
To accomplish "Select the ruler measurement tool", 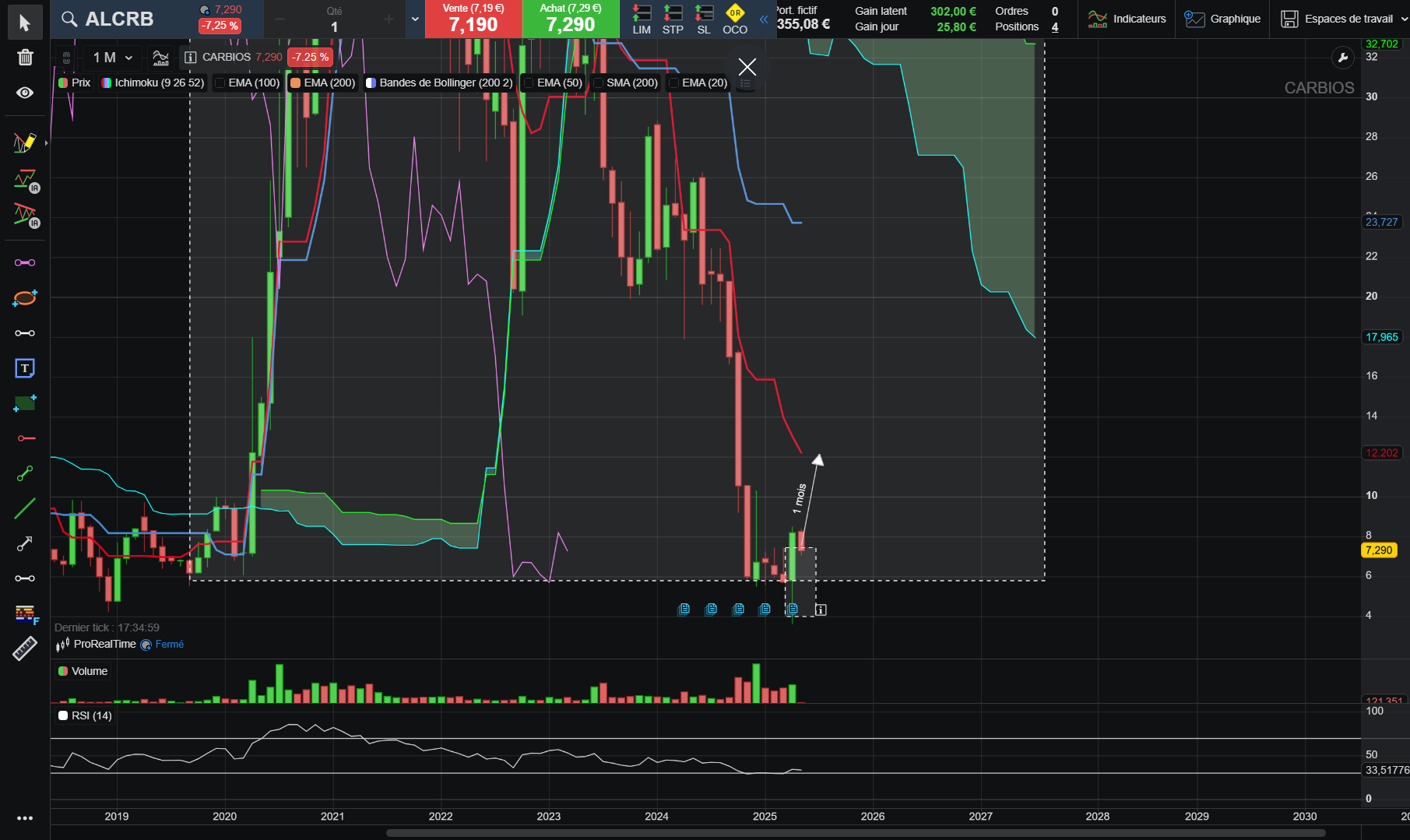I will (25, 648).
